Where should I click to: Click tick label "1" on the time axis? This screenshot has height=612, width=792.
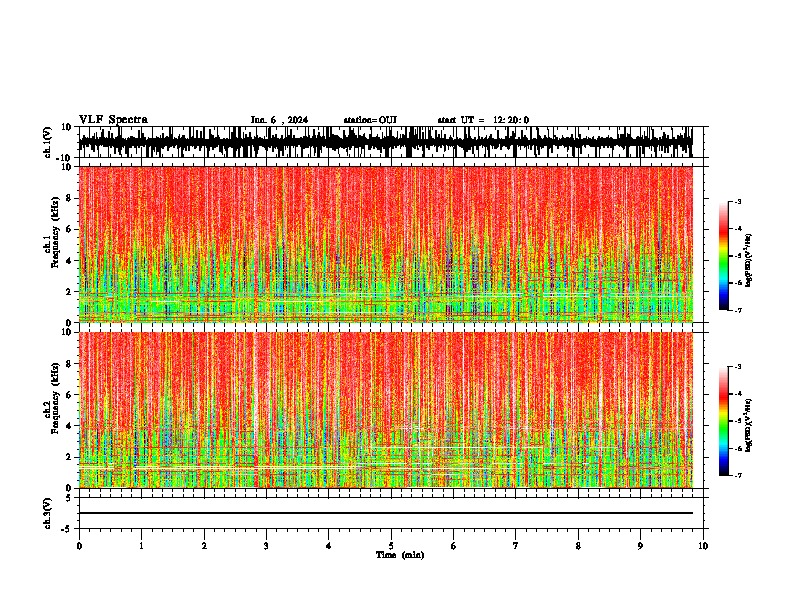tap(141, 546)
